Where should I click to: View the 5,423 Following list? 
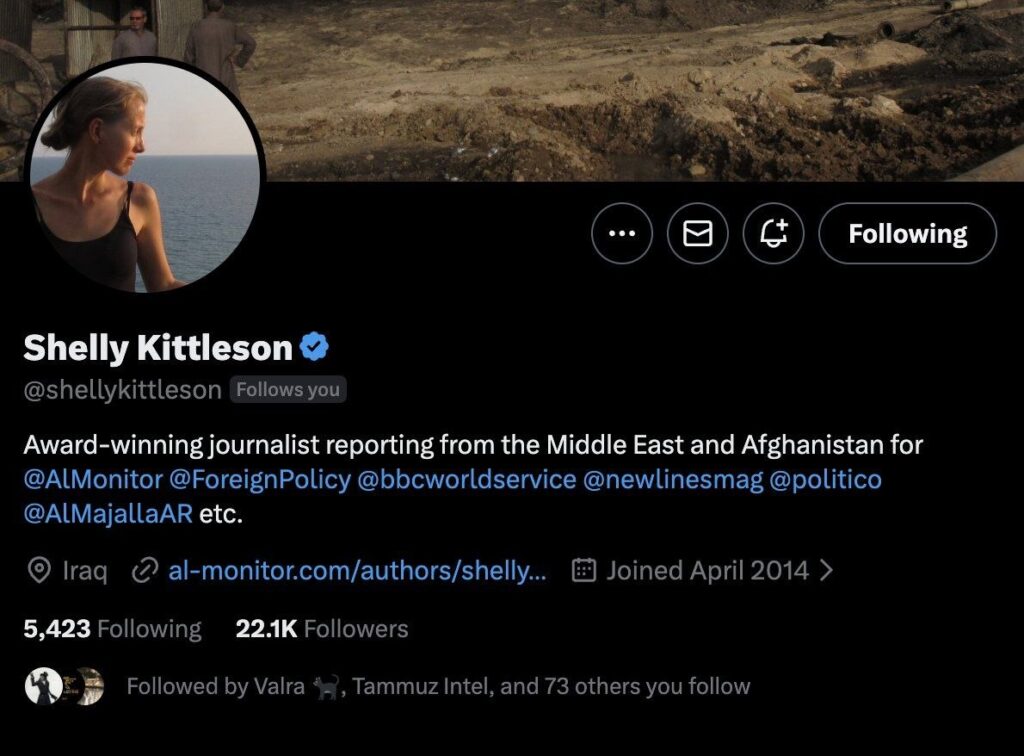[112, 629]
